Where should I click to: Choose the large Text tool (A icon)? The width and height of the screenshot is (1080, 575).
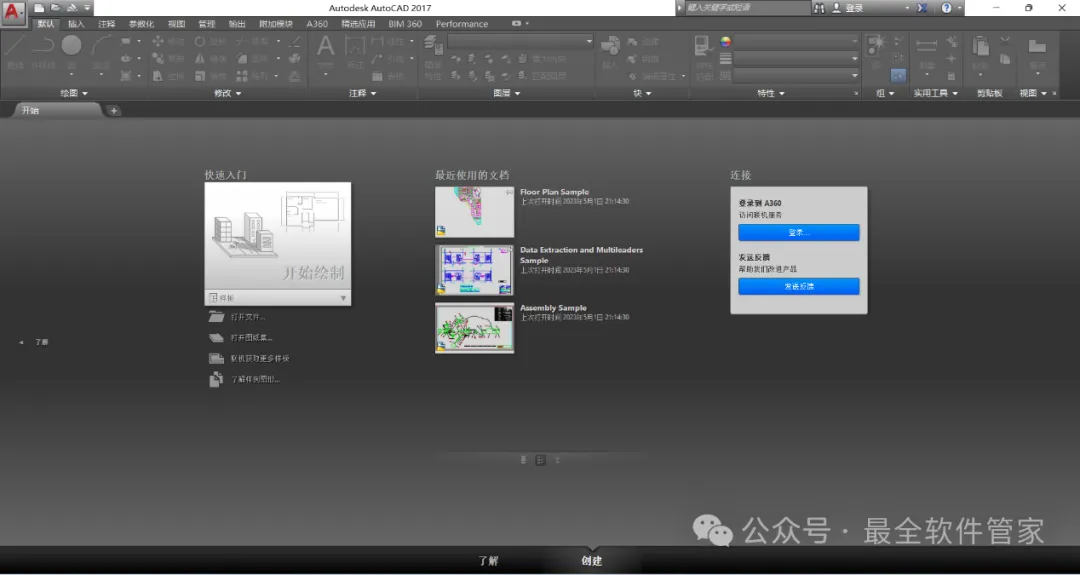click(x=325, y=47)
